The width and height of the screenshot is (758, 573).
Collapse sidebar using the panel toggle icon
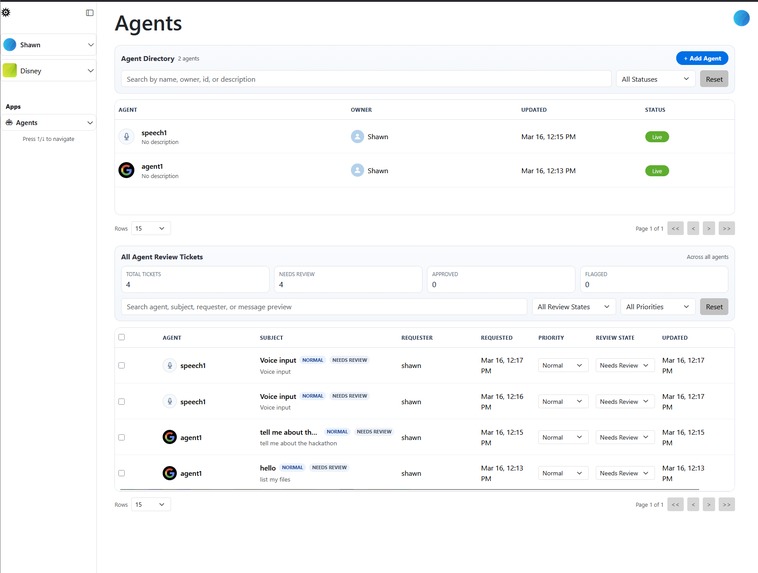click(x=90, y=13)
